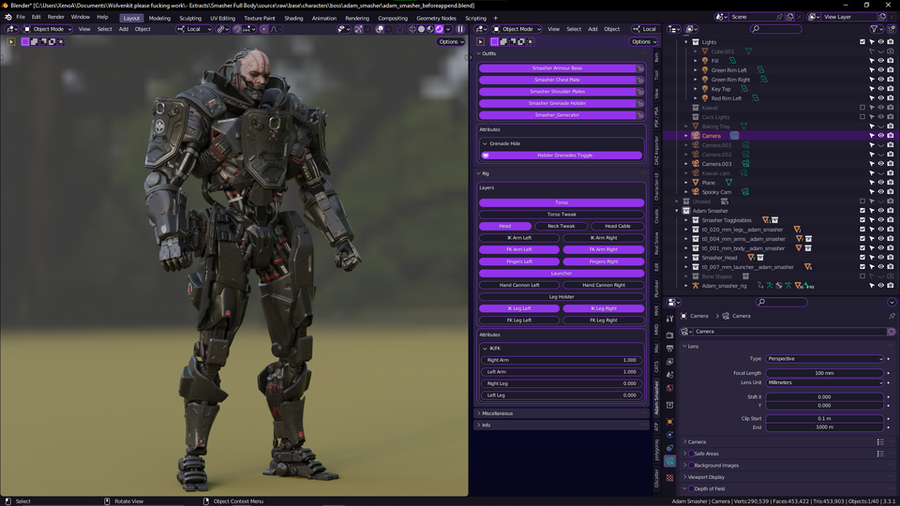Toggle the Torso Tweak rig layer
Viewport: 900px width, 506px height.
(x=561, y=214)
